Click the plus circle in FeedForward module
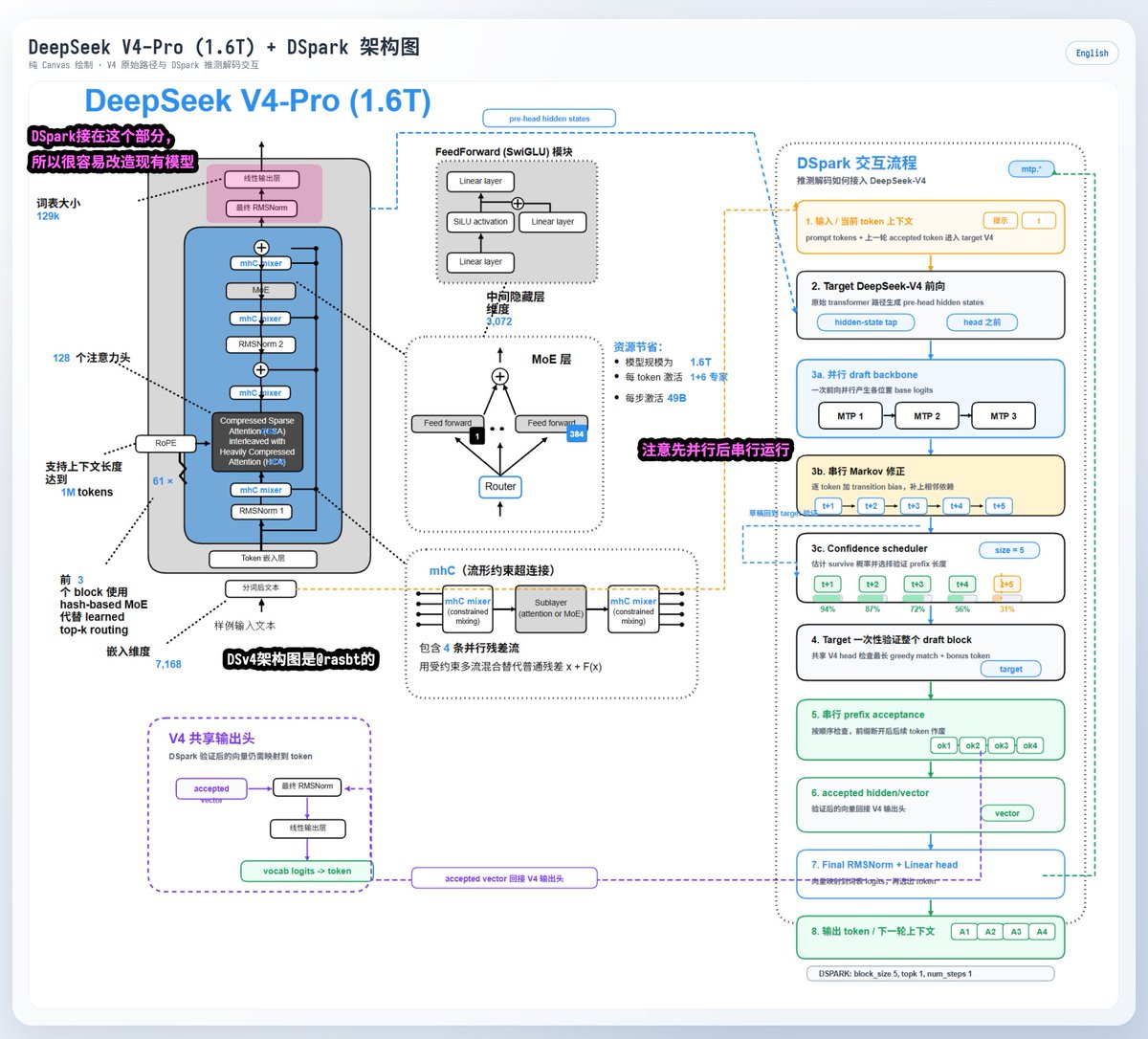Screen dimensions: 1148x1039 point(518,203)
